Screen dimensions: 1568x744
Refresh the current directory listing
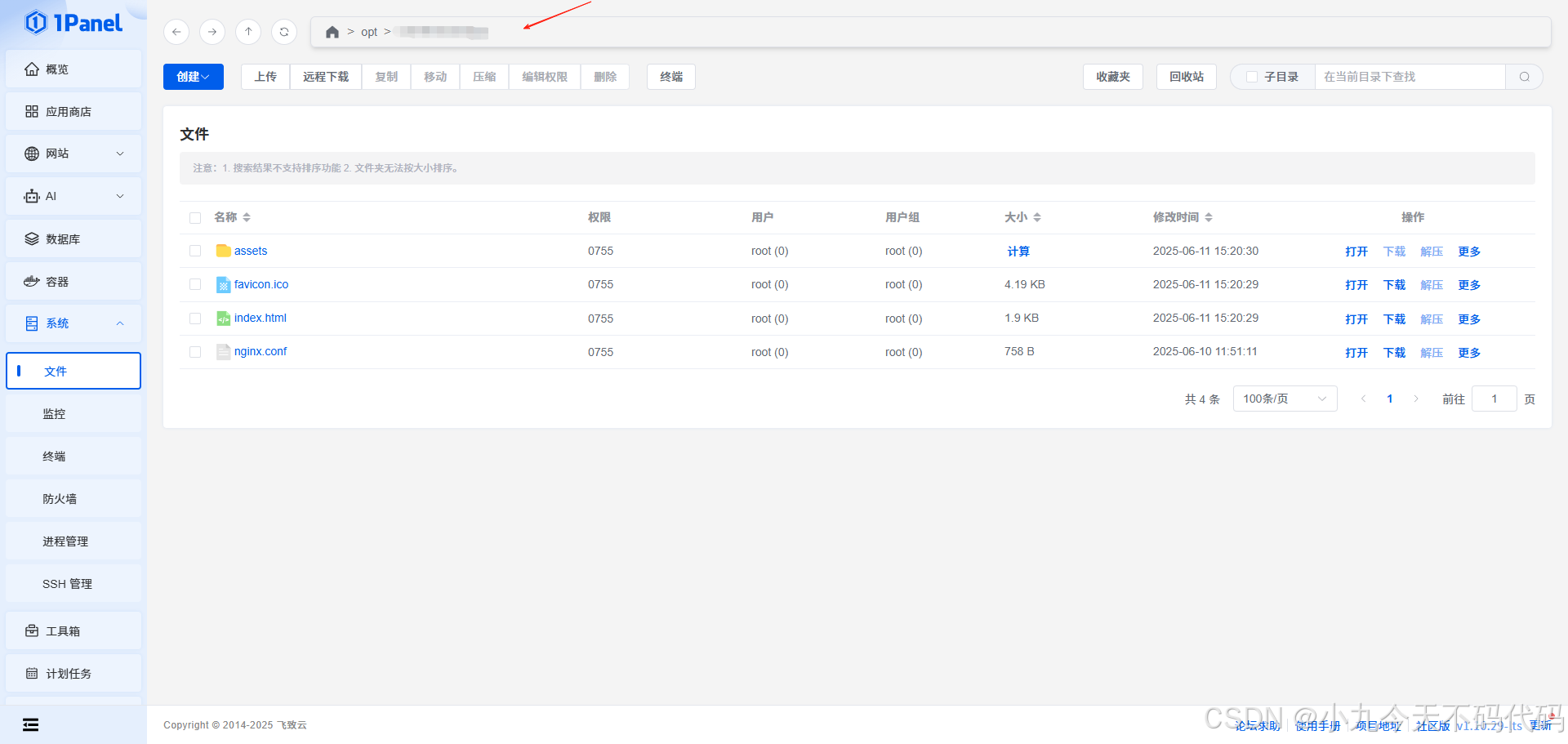tap(284, 32)
